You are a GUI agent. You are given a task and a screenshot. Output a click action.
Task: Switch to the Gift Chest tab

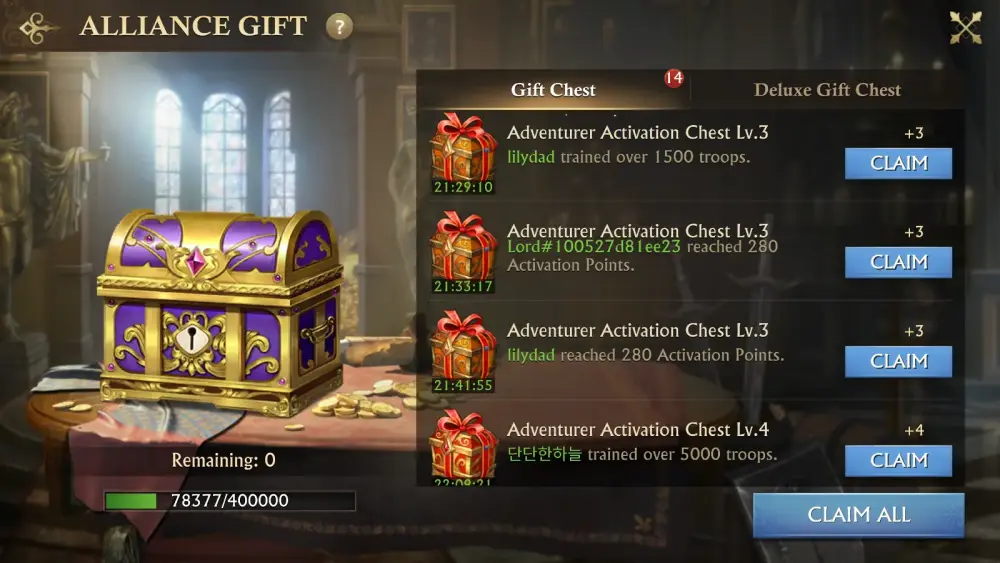(553, 90)
